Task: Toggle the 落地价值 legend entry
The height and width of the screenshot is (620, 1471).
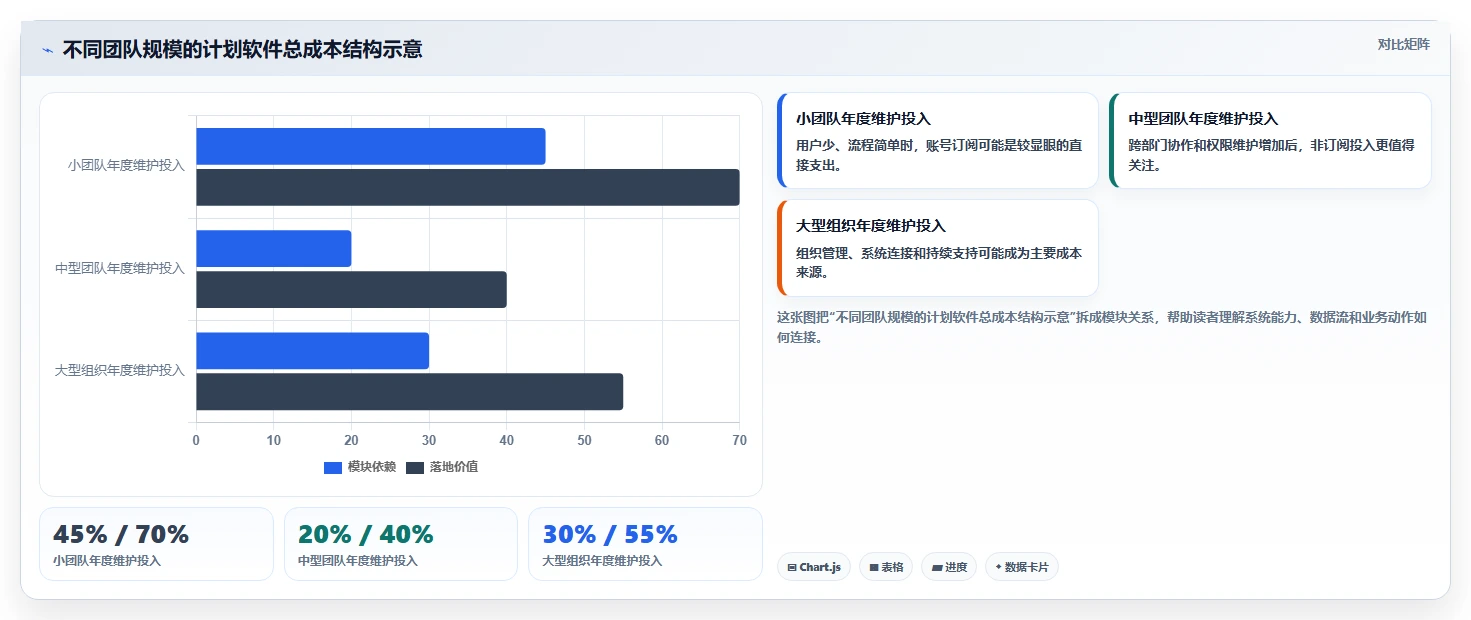Action: point(442,467)
